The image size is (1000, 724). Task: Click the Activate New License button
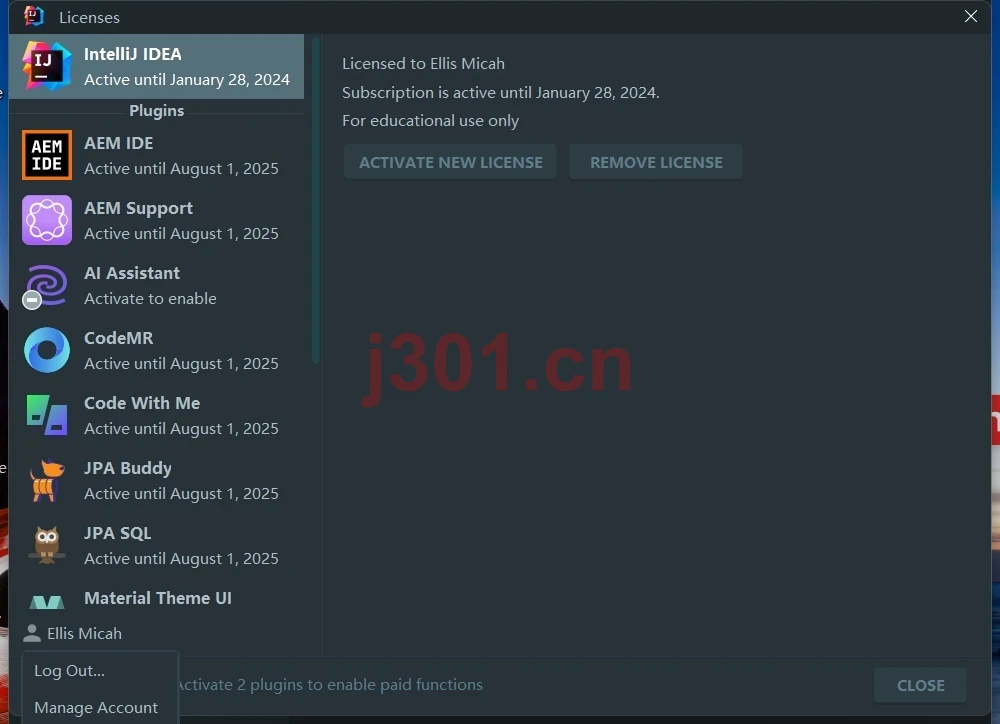[450, 163]
